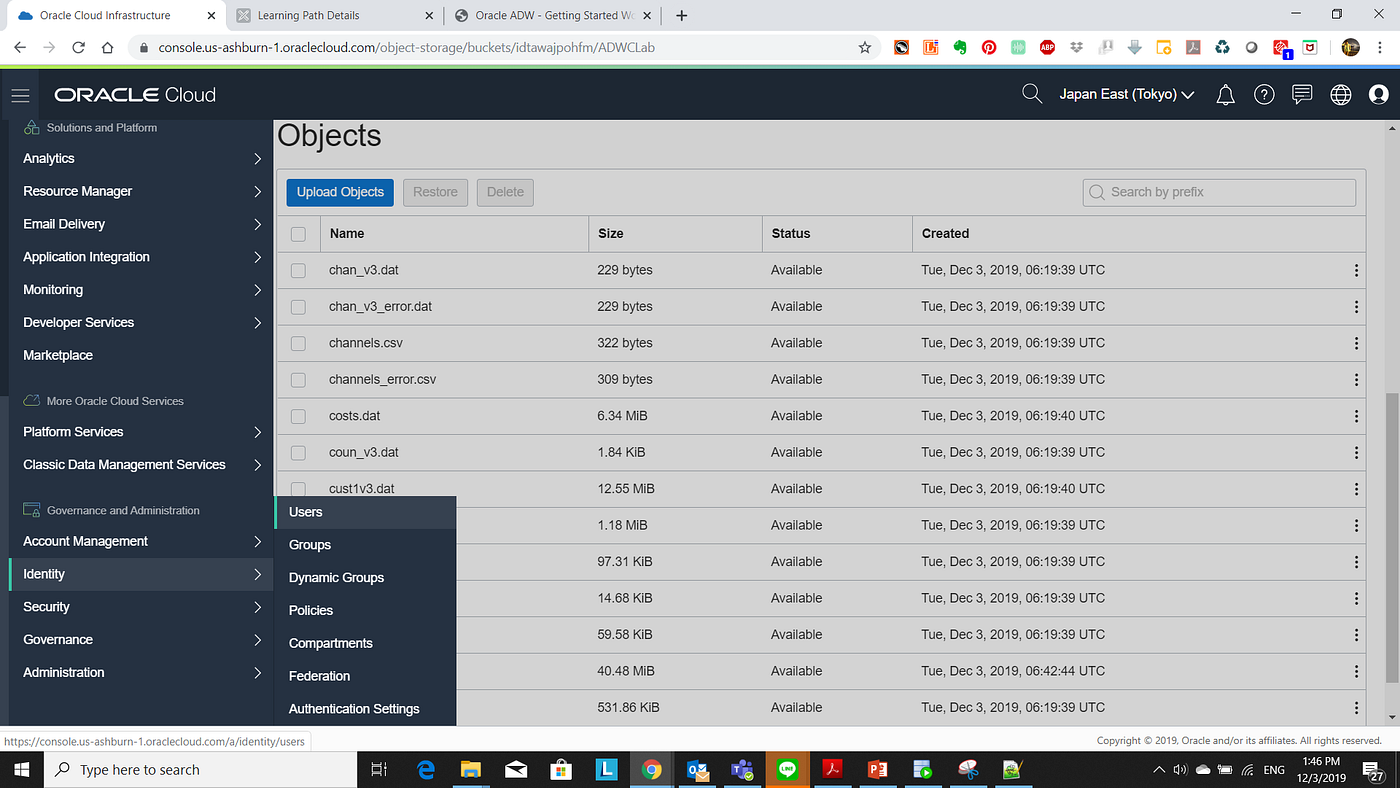Open the Chrome three-dot menu

[x=1381, y=47]
